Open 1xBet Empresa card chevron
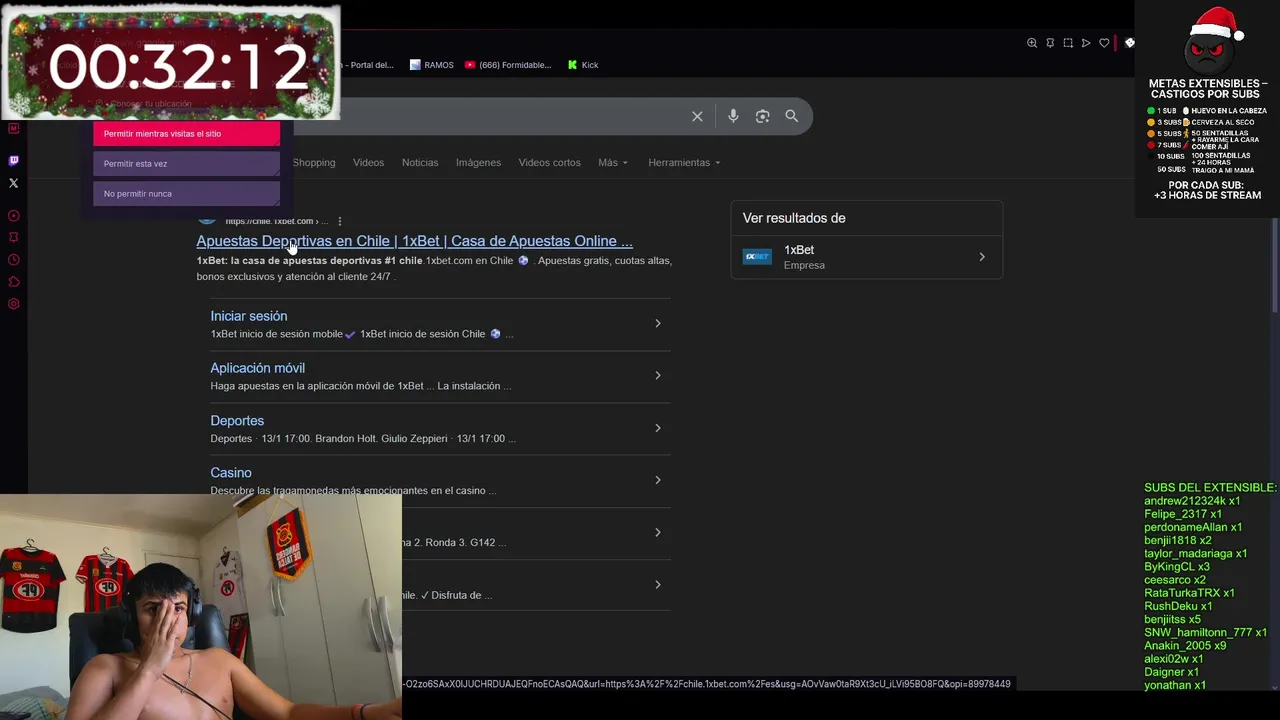The height and width of the screenshot is (720, 1280). [x=982, y=257]
